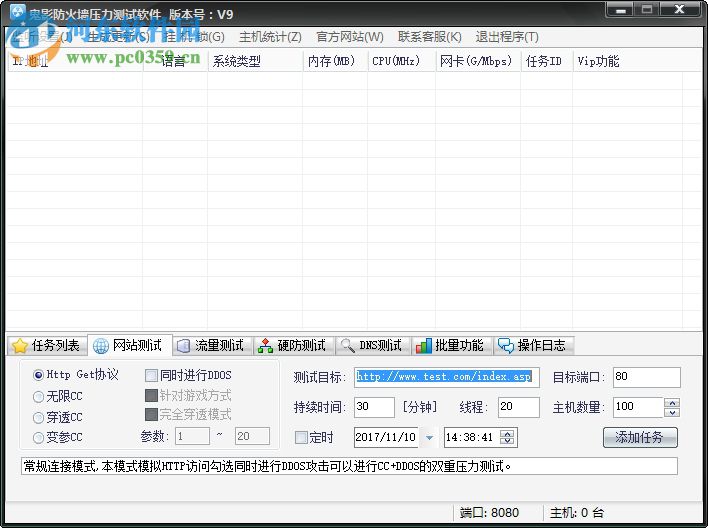Open the 主机统计(Z) menu
Image resolution: width=708 pixels, height=528 pixels.
pyautogui.click(x=270, y=37)
